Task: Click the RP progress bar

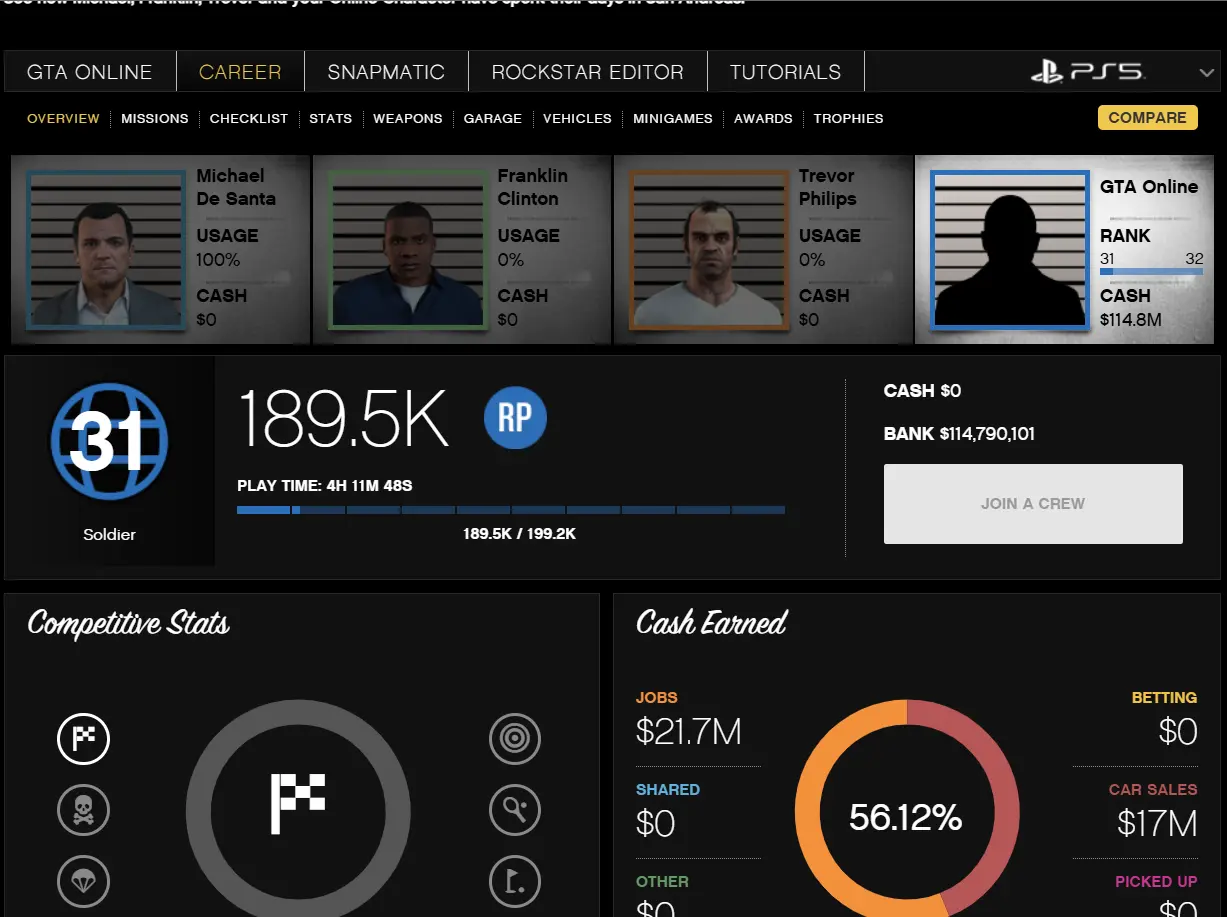Action: coord(510,510)
